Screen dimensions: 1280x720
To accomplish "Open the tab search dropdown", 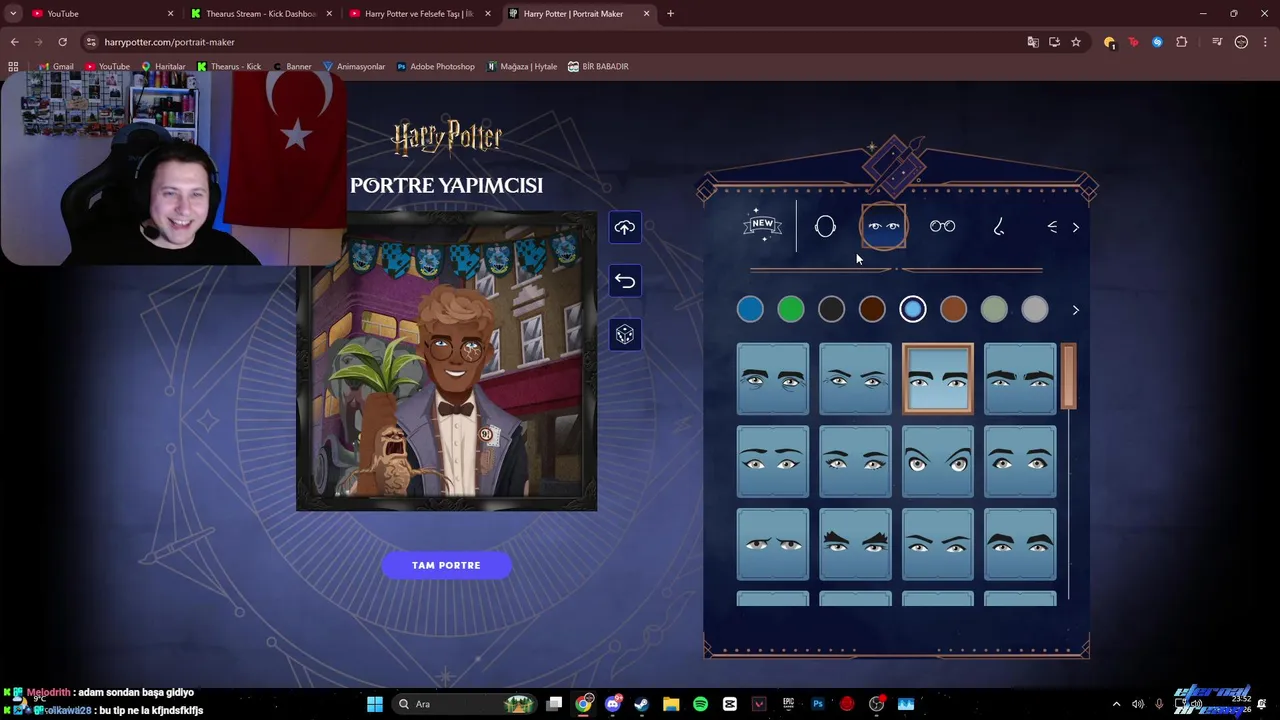I will click(x=13, y=14).
